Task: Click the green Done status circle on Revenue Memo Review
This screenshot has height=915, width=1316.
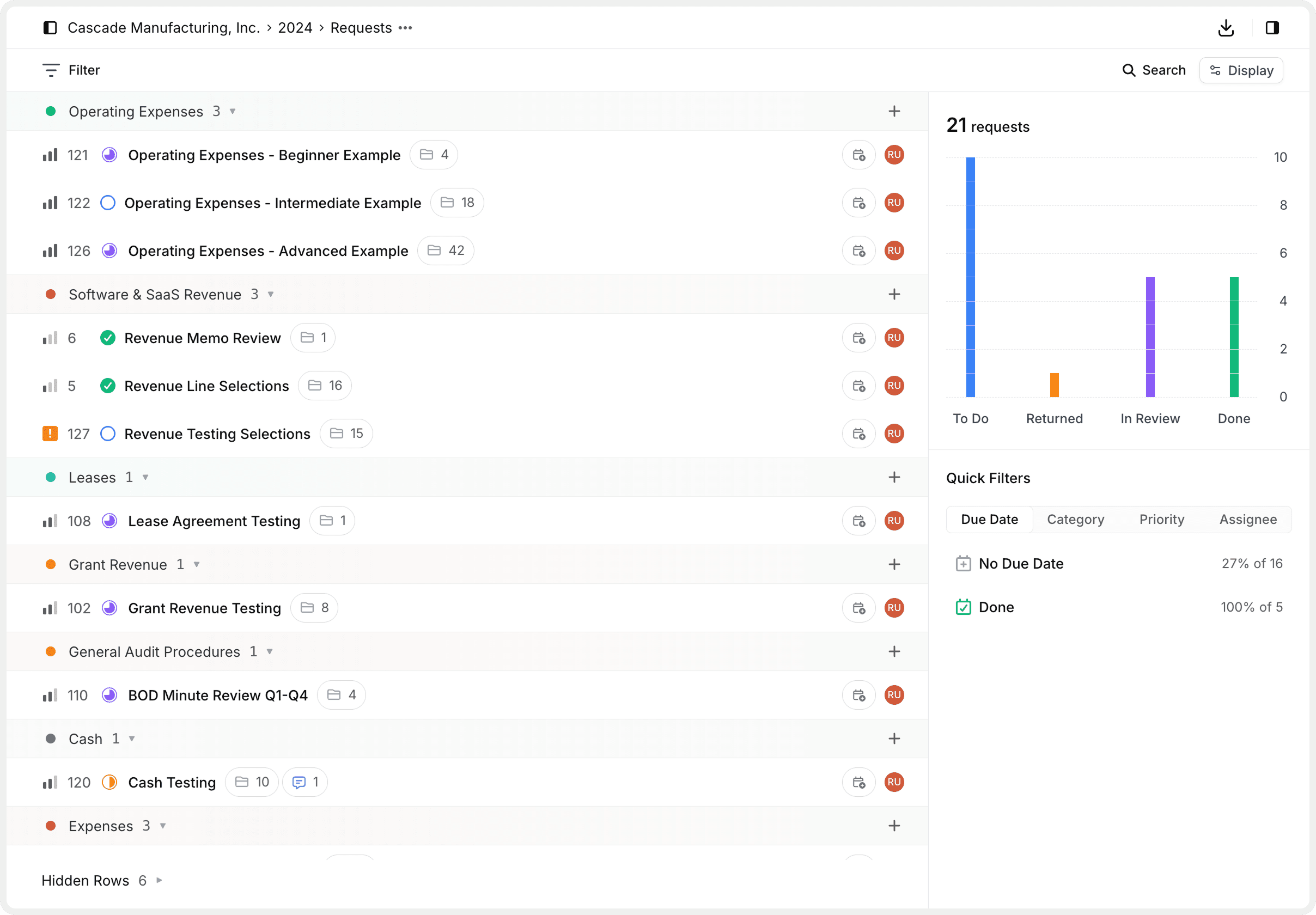Action: [x=108, y=338]
